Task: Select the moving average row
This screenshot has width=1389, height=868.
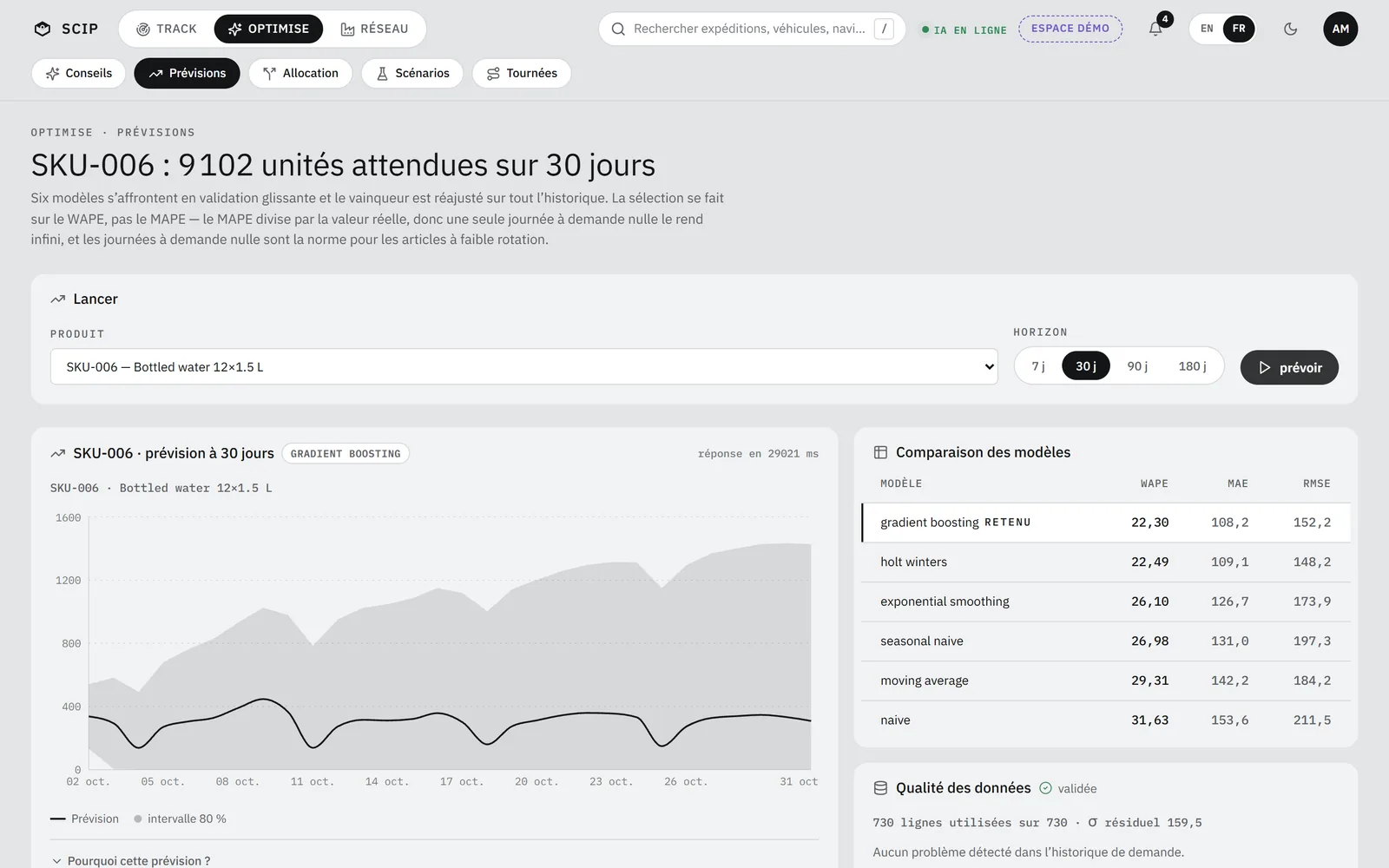Action: point(1106,681)
